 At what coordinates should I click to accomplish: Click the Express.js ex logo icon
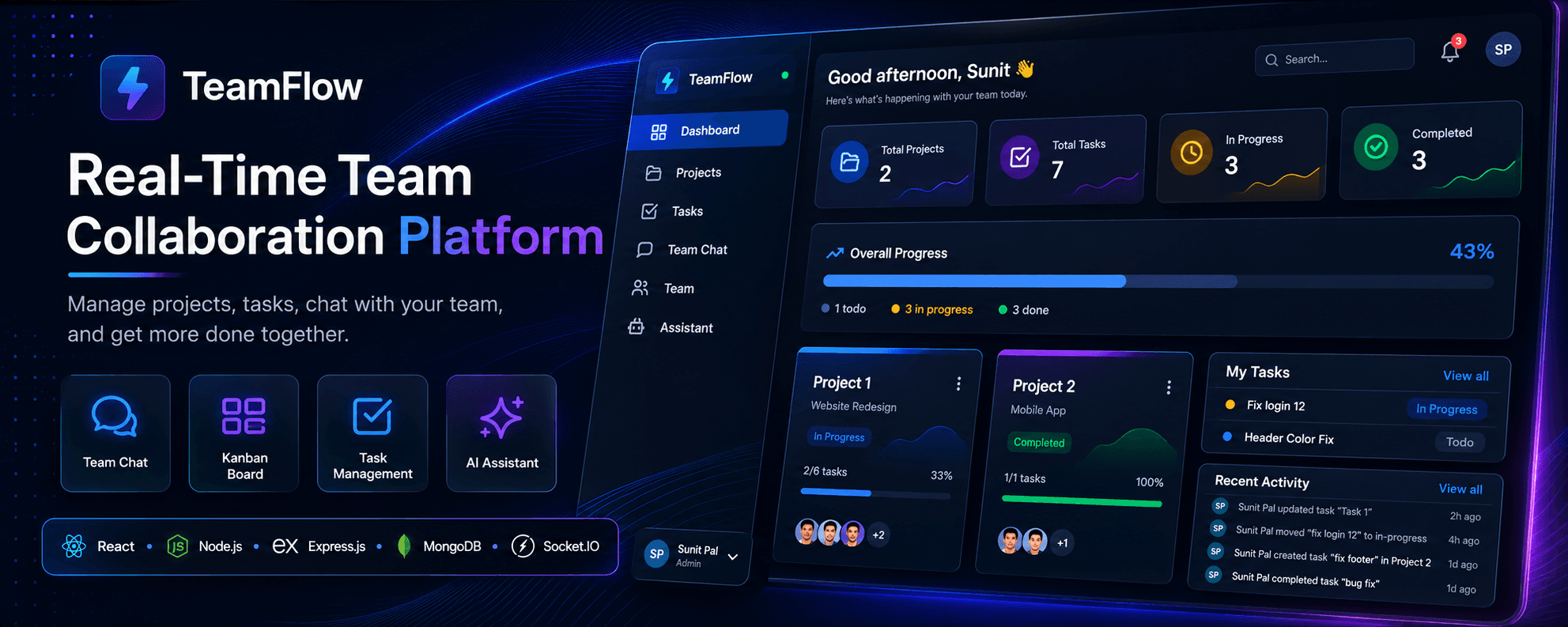coord(285,546)
